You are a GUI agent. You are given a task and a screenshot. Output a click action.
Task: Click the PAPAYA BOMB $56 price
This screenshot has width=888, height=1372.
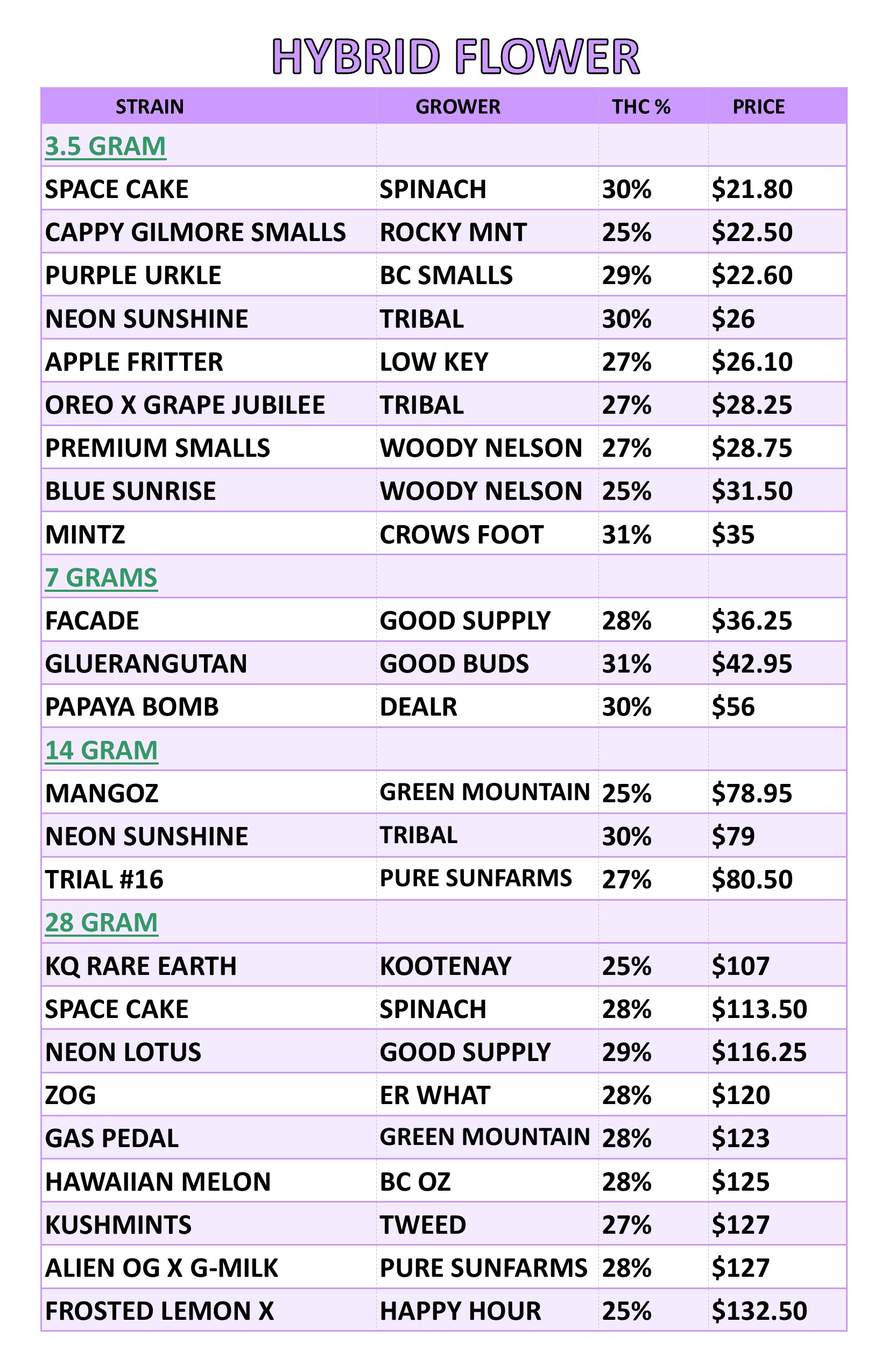coord(734,708)
